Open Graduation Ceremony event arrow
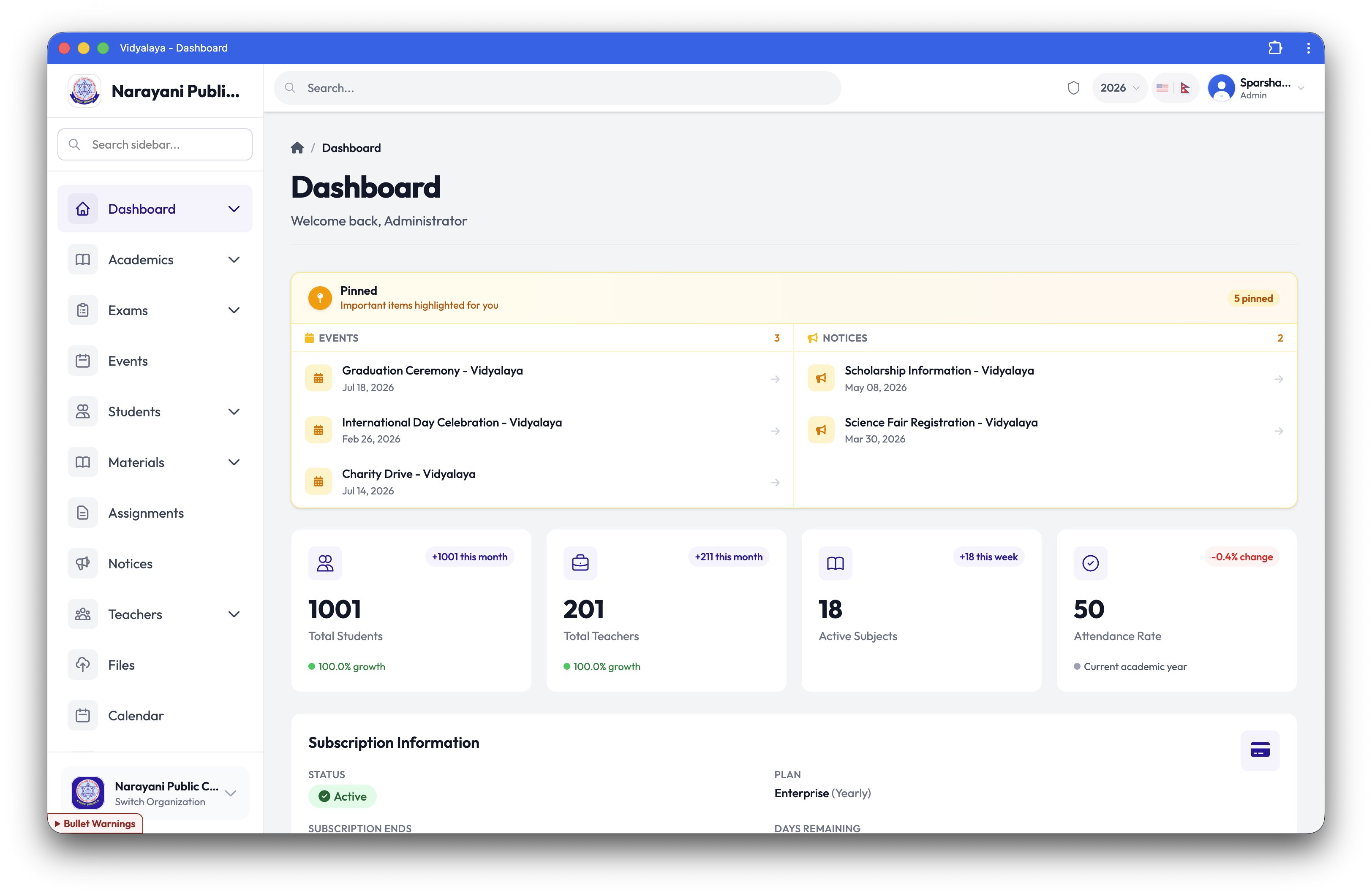The width and height of the screenshot is (1372, 896). 776,379
